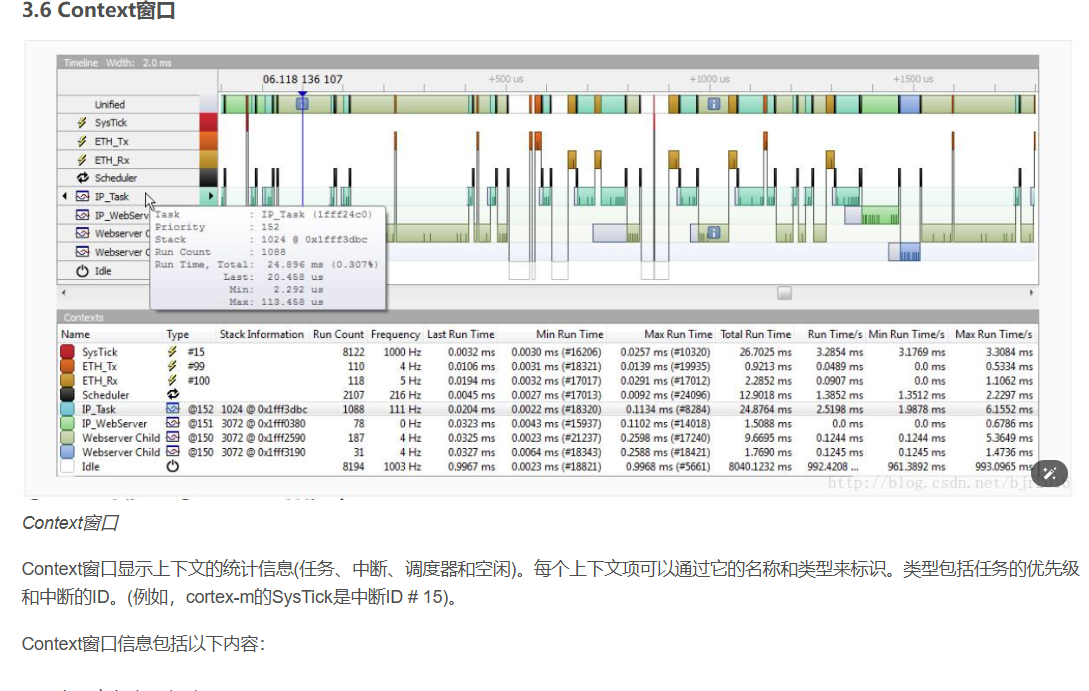Select the Scheduler row label in timeline
This screenshot has height=691, width=1089.
click(x=115, y=178)
